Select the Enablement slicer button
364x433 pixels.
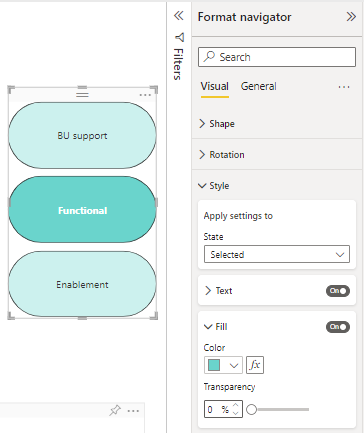point(82,284)
